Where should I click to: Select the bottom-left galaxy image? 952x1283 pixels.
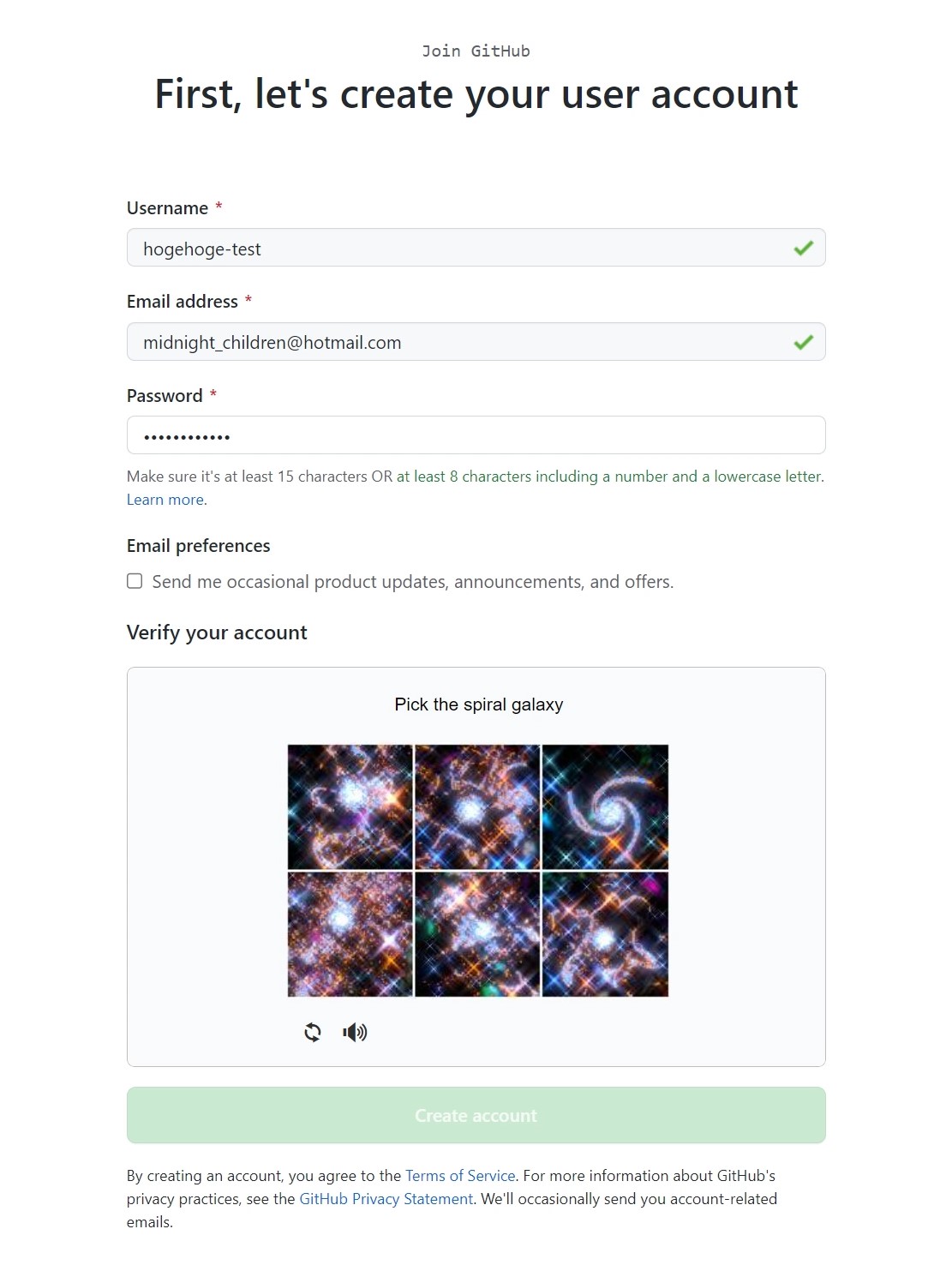tap(350, 934)
